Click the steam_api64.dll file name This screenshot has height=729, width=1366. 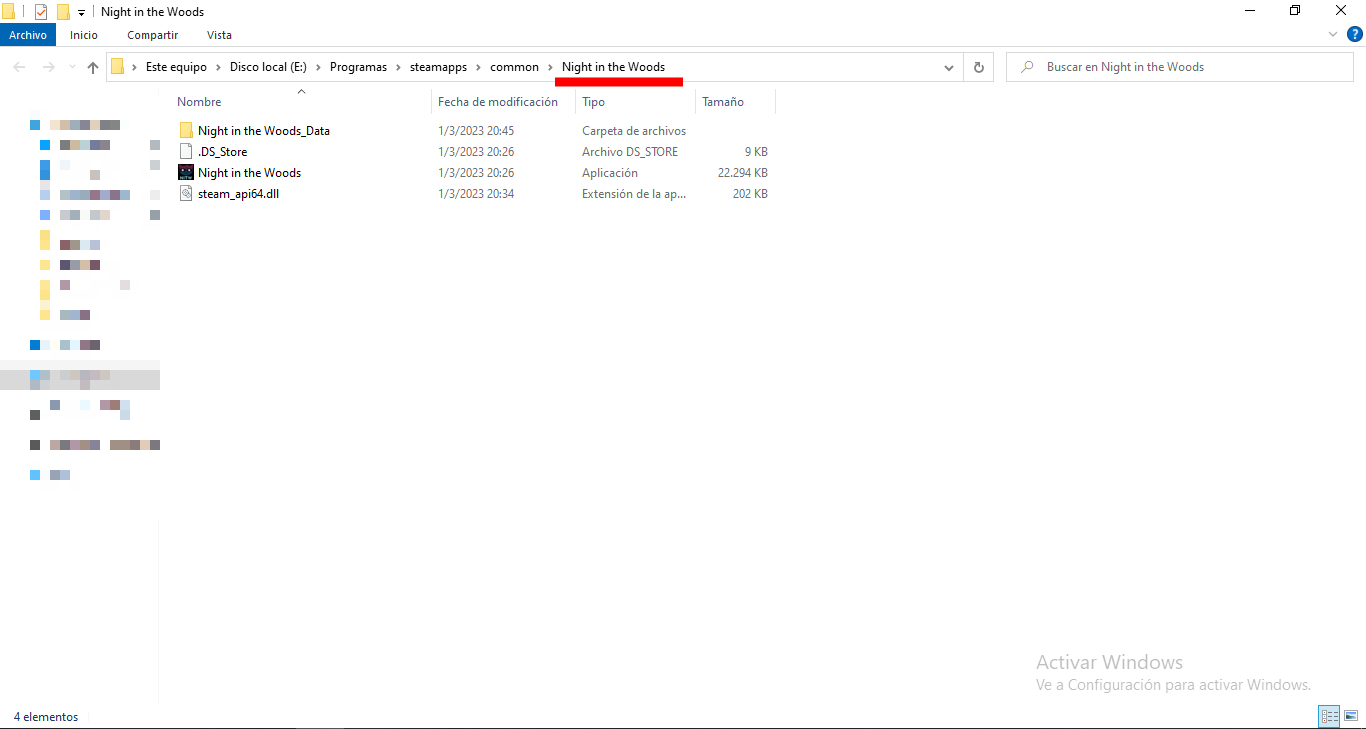(238, 193)
